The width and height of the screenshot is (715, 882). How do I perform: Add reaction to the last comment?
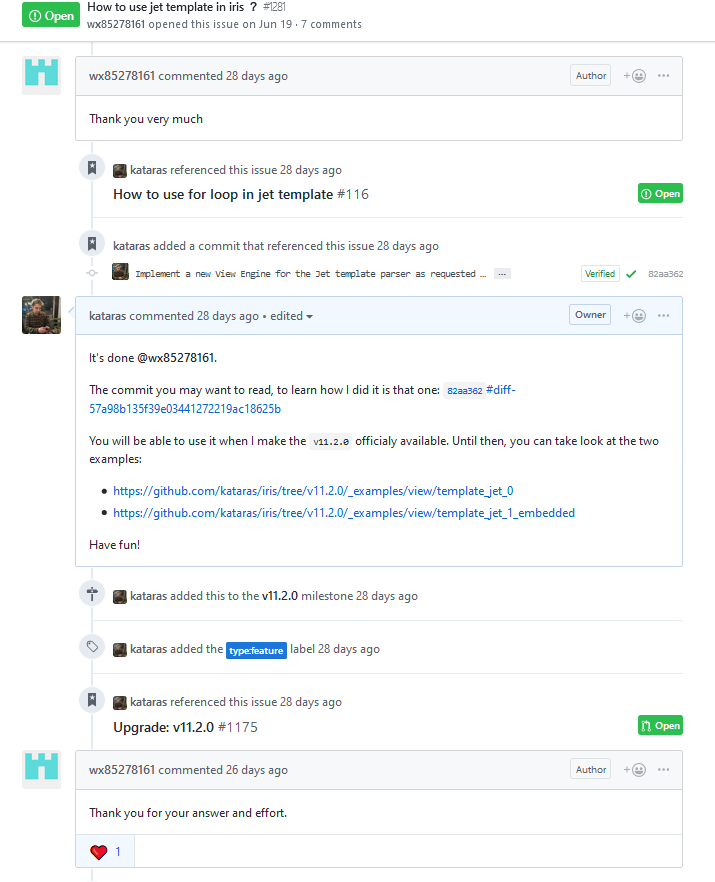click(x=635, y=770)
